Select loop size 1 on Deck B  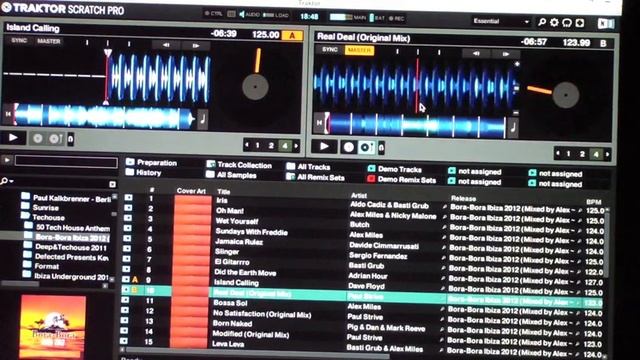tap(569, 154)
